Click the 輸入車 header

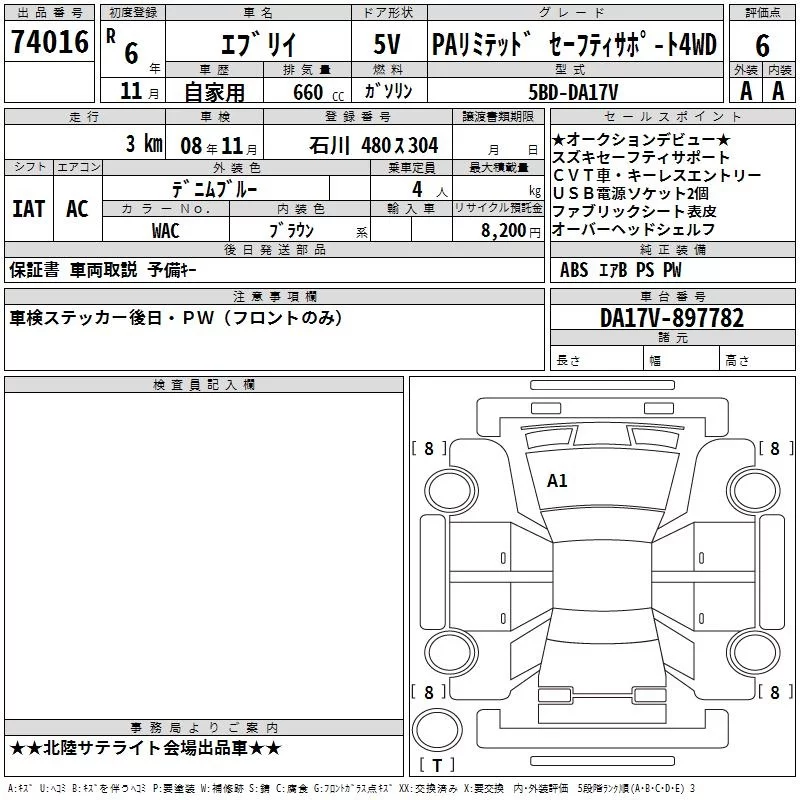point(411,208)
